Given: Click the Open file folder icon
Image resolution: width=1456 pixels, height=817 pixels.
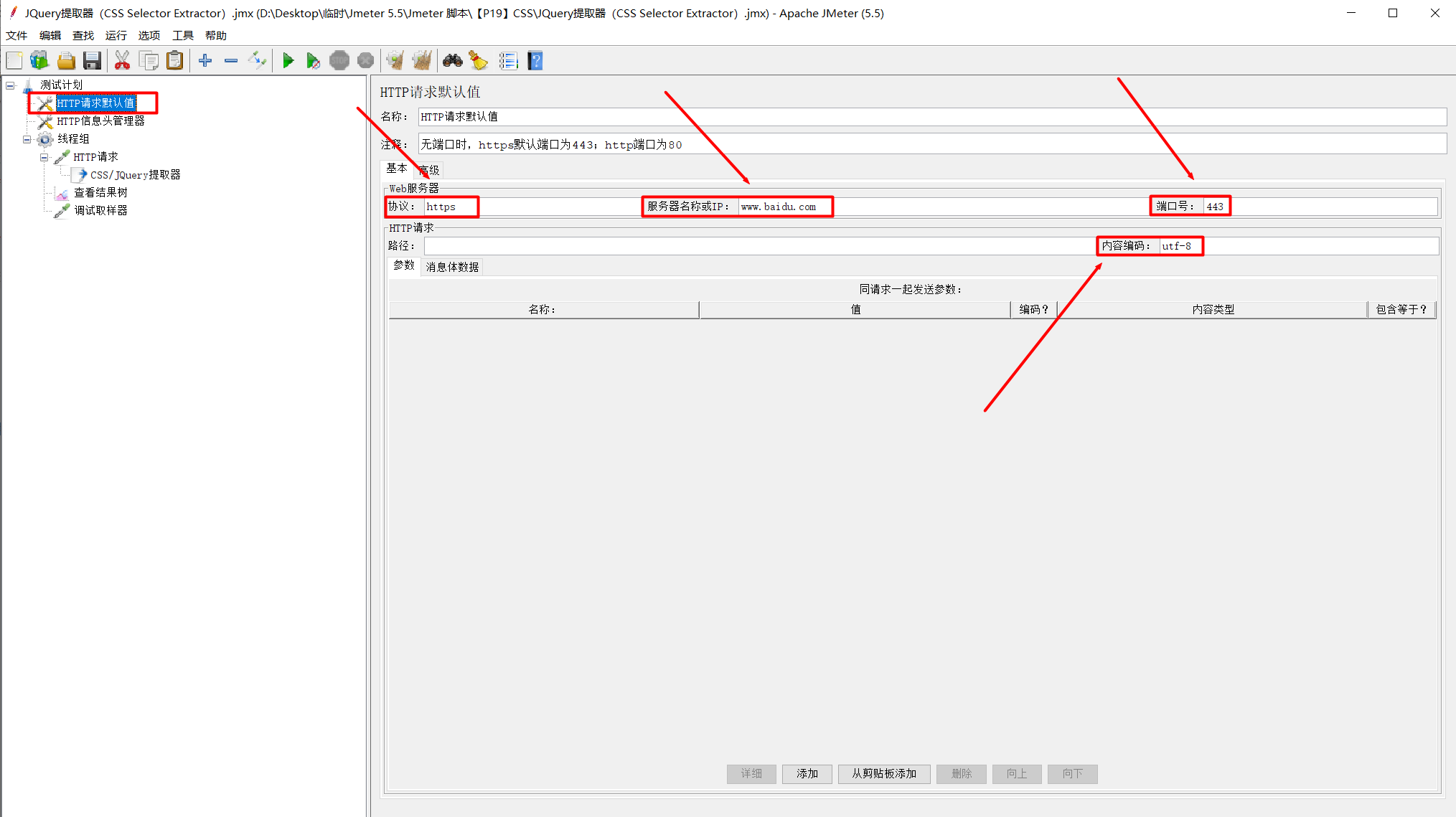Looking at the screenshot, I should (66, 61).
